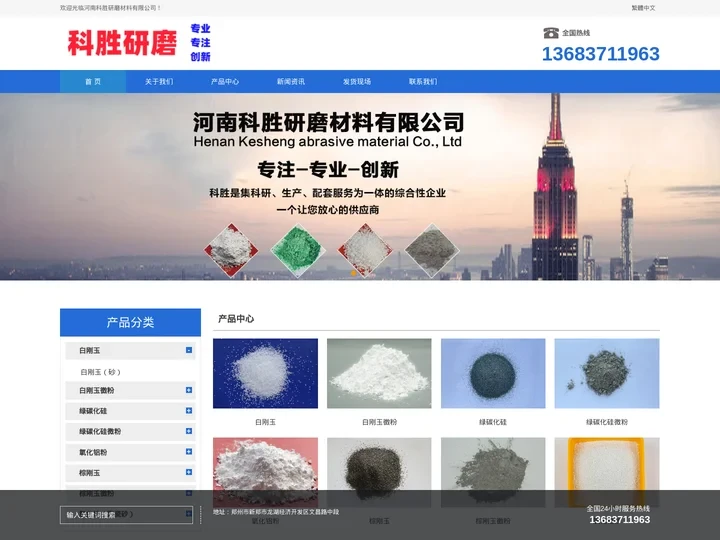Select the 白刚玉（砂） subcategory
This screenshot has width=720, height=540.
101,372
